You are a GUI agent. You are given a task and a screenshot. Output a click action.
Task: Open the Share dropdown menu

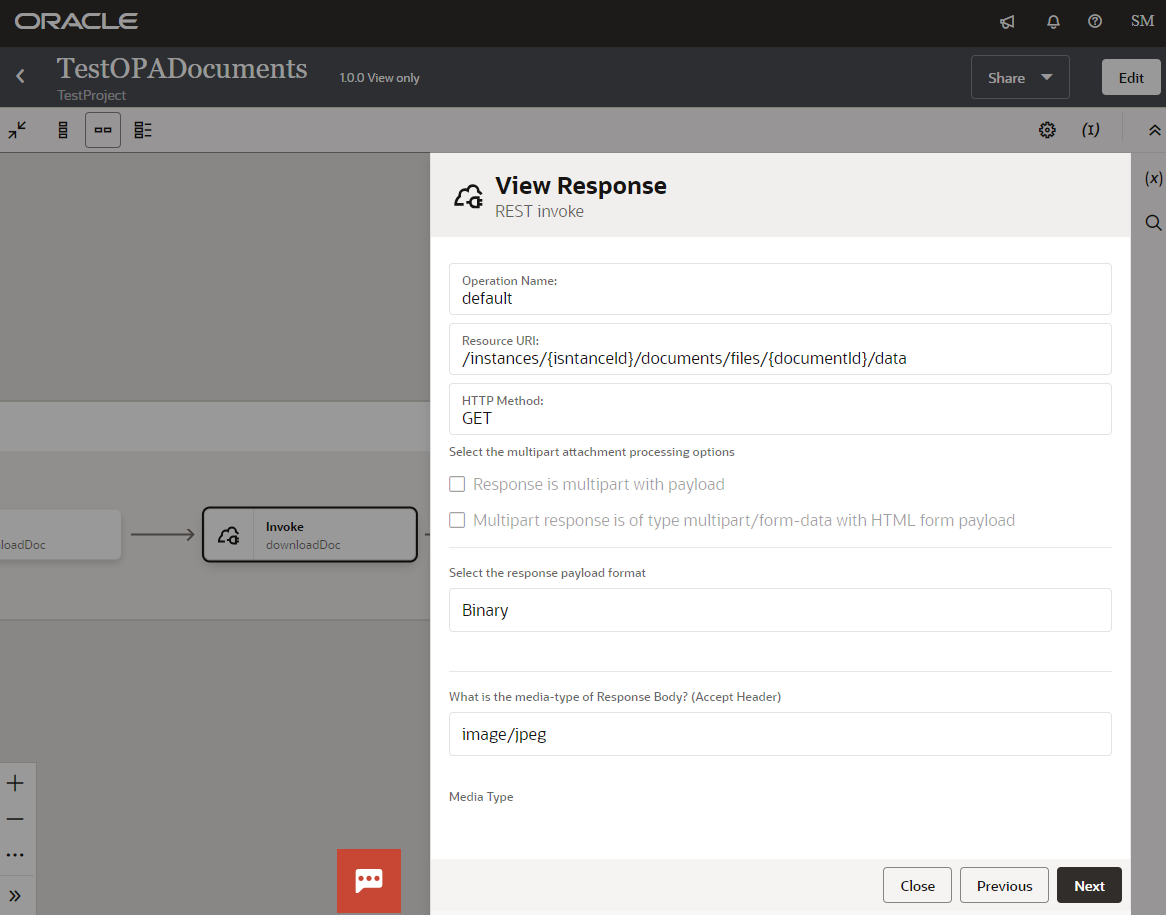pyautogui.click(x=1020, y=77)
